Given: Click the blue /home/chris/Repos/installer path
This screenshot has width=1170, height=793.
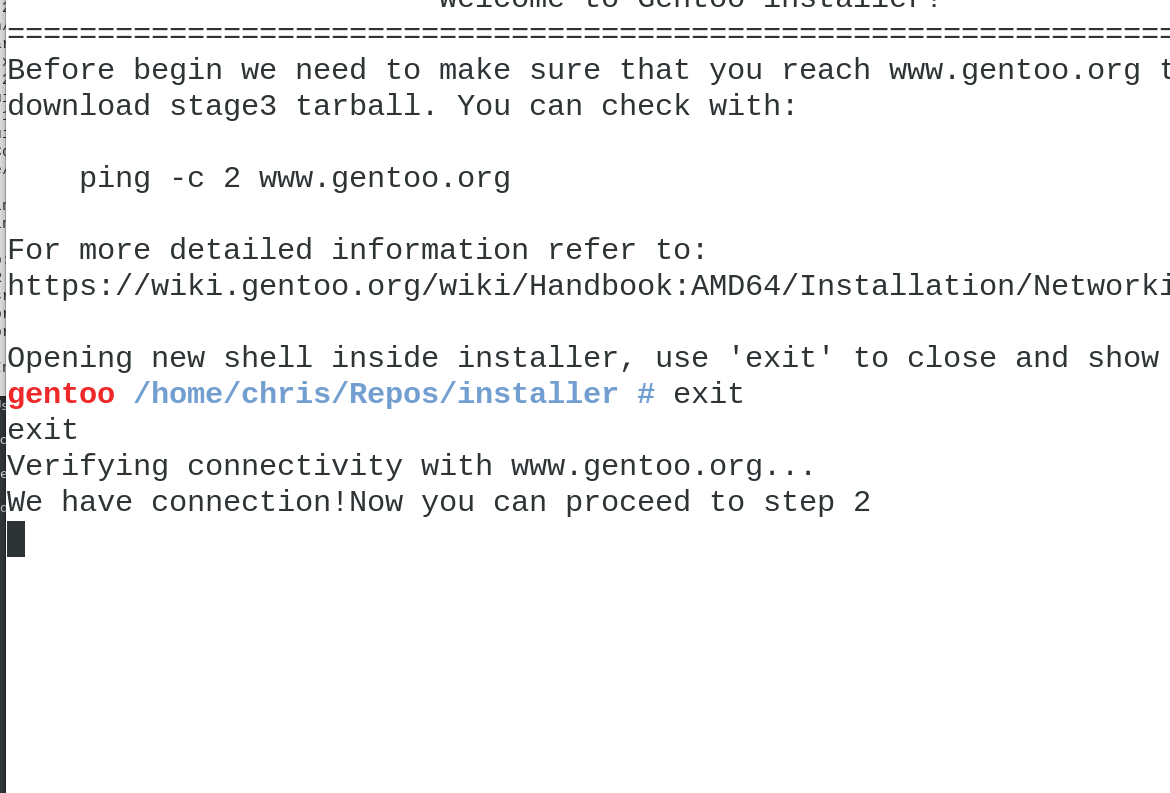Looking at the screenshot, I should (375, 394).
